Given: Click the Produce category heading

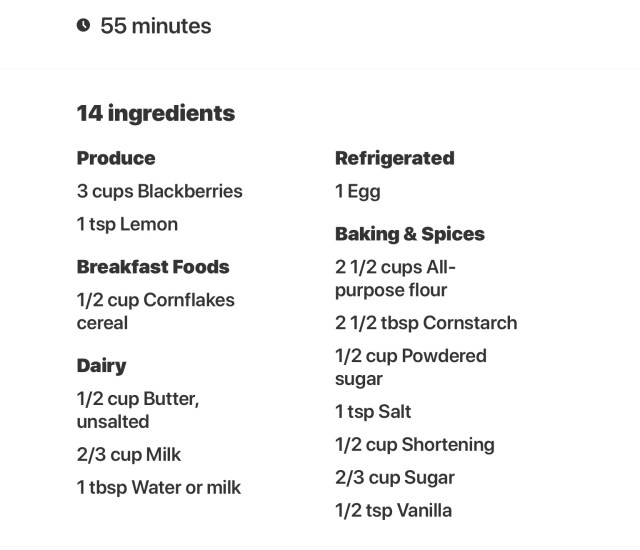Looking at the screenshot, I should click(x=116, y=158).
